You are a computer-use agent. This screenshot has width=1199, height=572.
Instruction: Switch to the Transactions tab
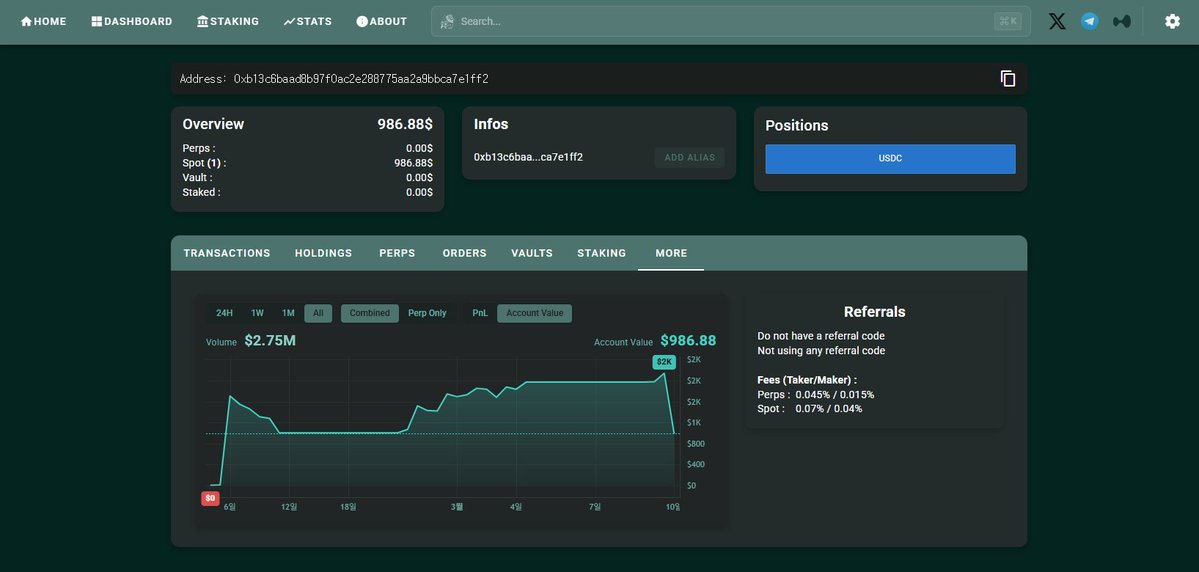click(x=227, y=253)
